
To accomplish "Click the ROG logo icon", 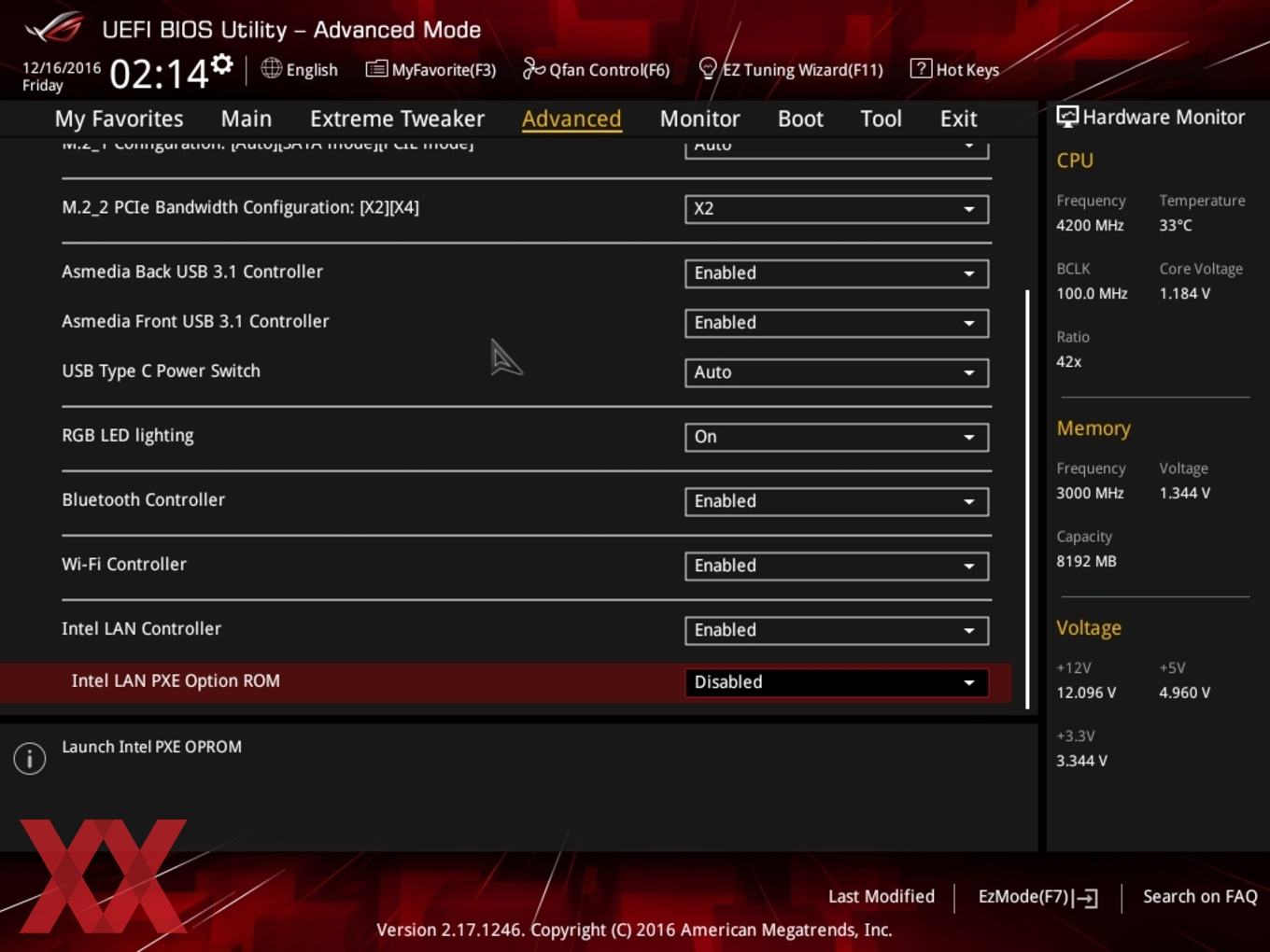I will (x=54, y=27).
